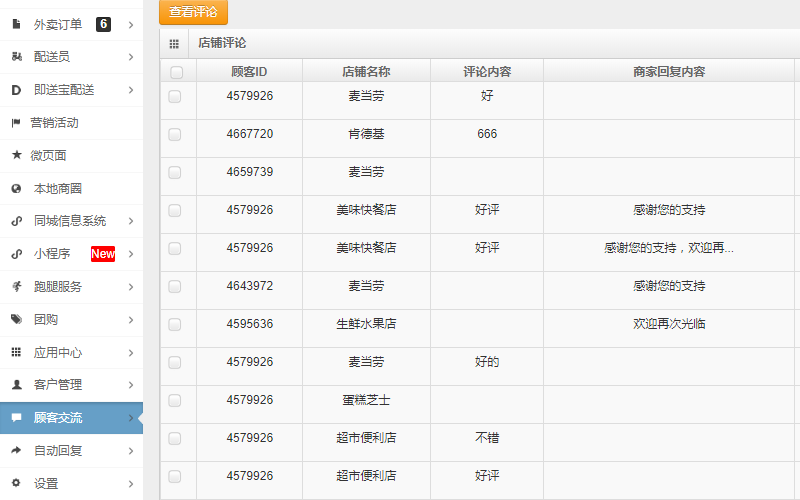Image resolution: width=800 pixels, height=500 pixels.
Task: Open 同城信息系统 in the sidebar
Action: (x=69, y=221)
